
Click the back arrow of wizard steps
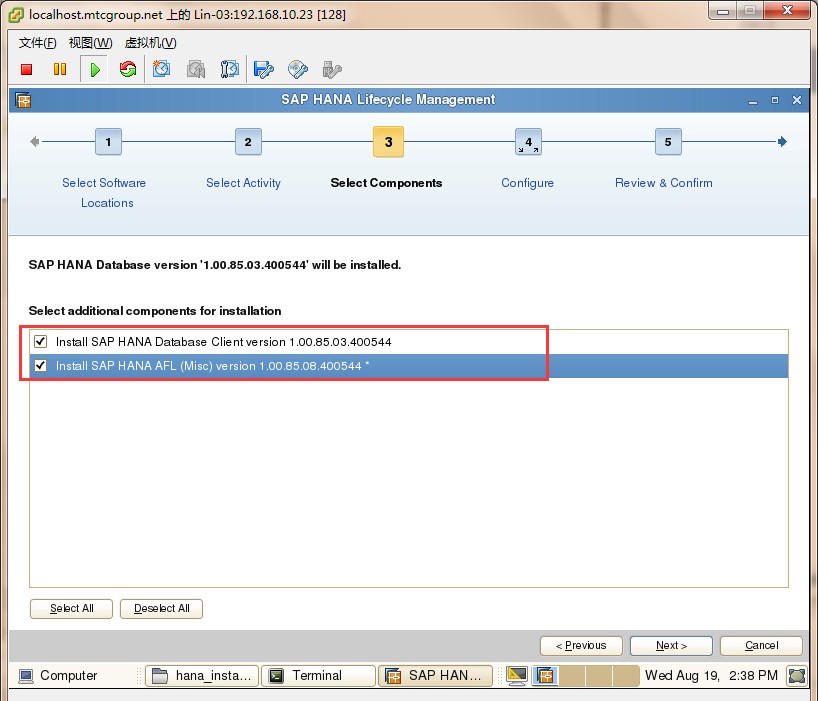[x=34, y=142]
